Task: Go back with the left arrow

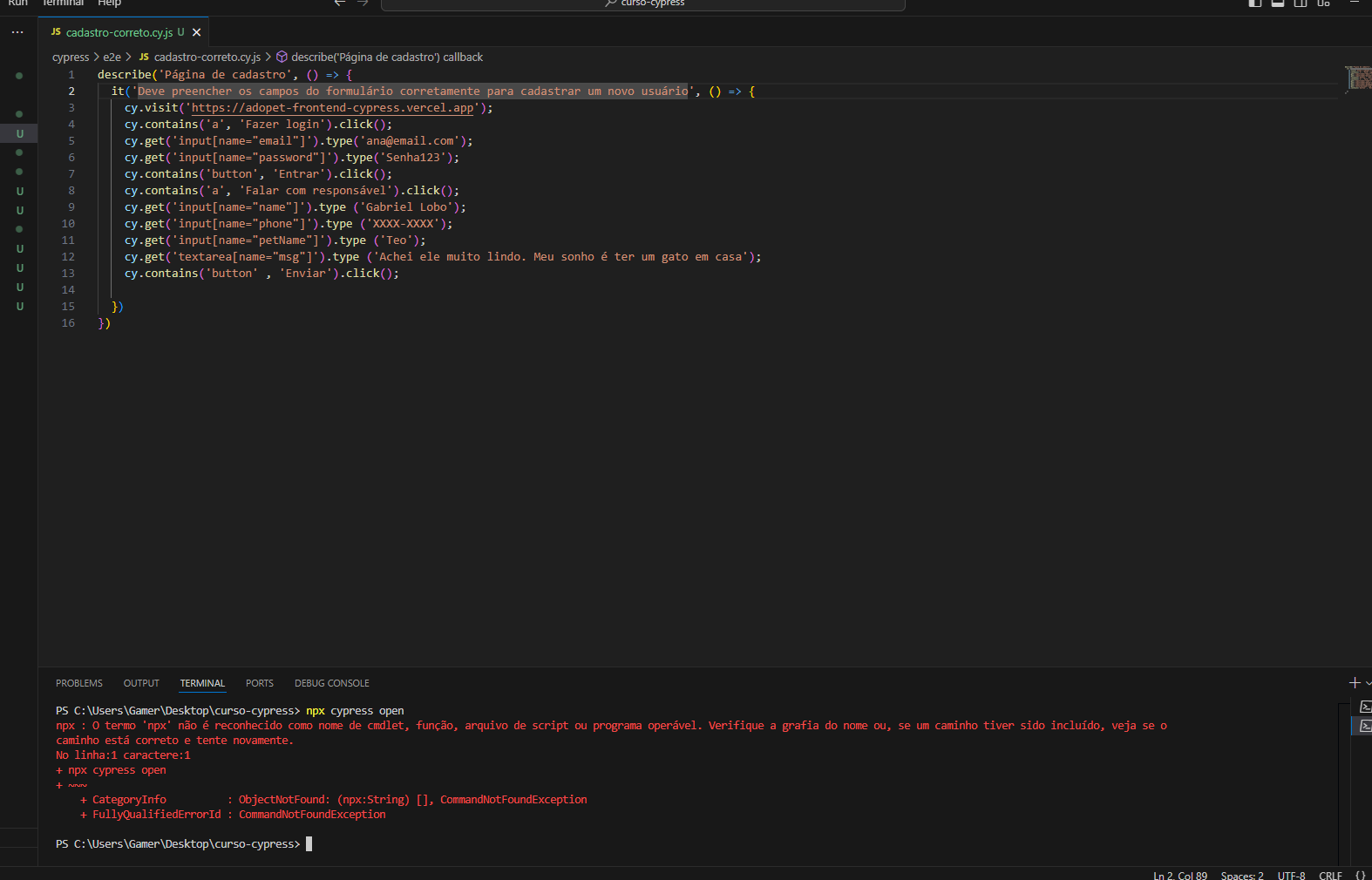Action: tap(340, 3)
